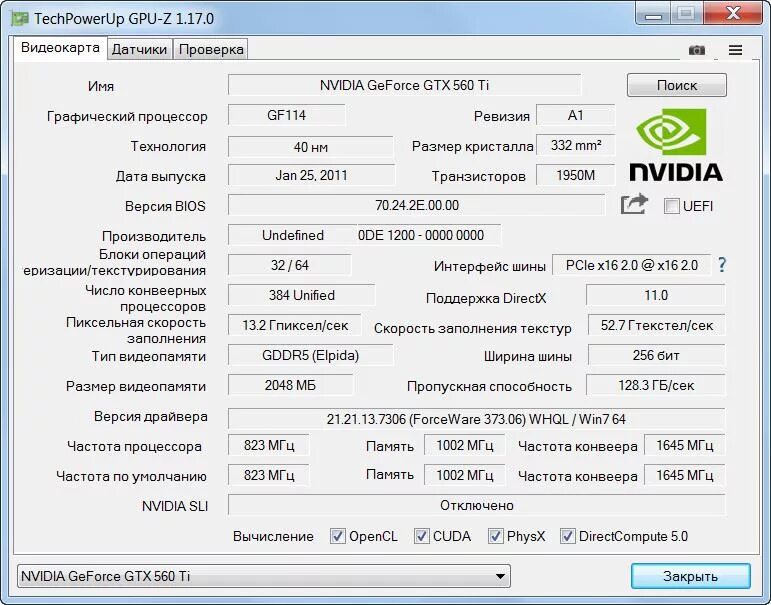Click the 32 / 64 ROPs/TMUs value
The height and width of the screenshot is (605, 771).
click(x=290, y=265)
